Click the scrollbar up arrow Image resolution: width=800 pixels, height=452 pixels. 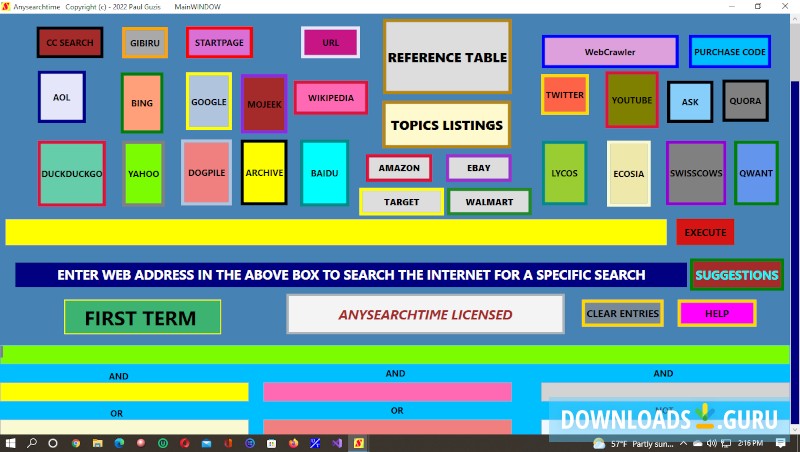click(795, 19)
